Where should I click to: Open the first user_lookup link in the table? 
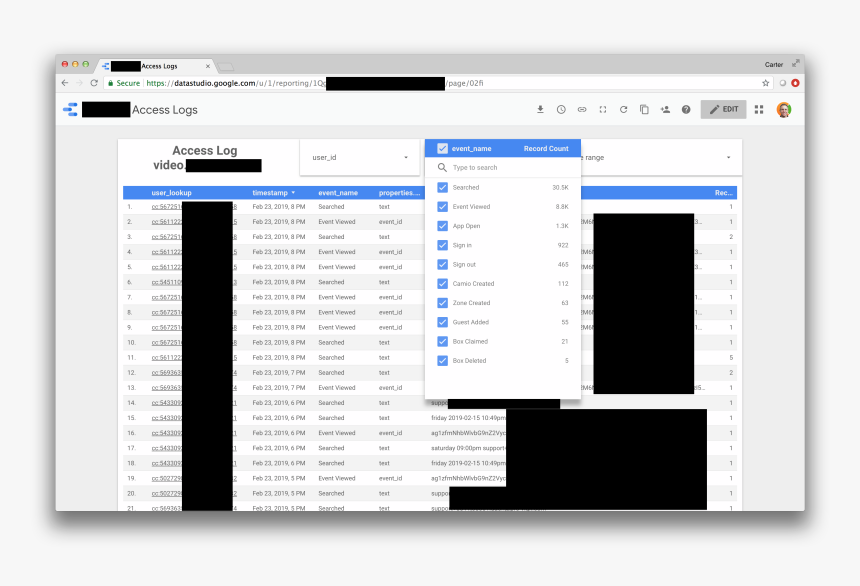coord(165,207)
